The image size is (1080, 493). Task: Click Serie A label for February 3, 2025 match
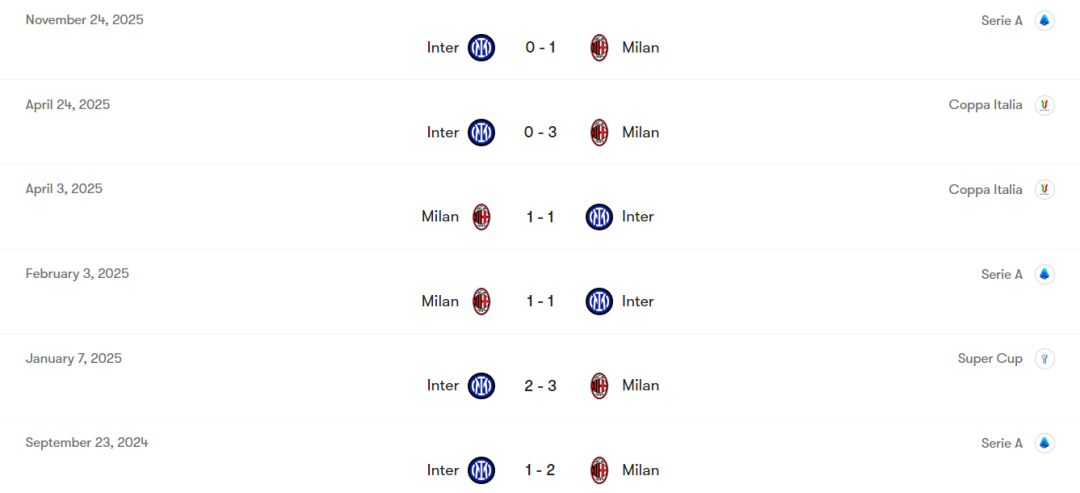(1002, 274)
